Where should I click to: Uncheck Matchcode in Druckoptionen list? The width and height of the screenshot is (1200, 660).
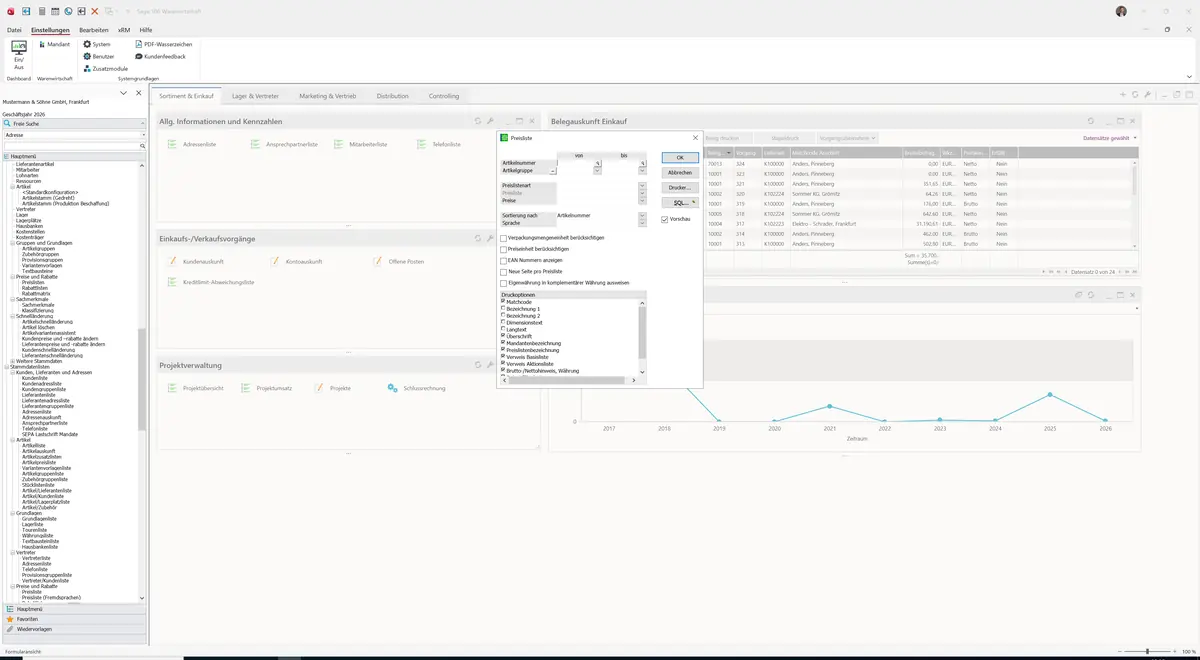[503, 302]
